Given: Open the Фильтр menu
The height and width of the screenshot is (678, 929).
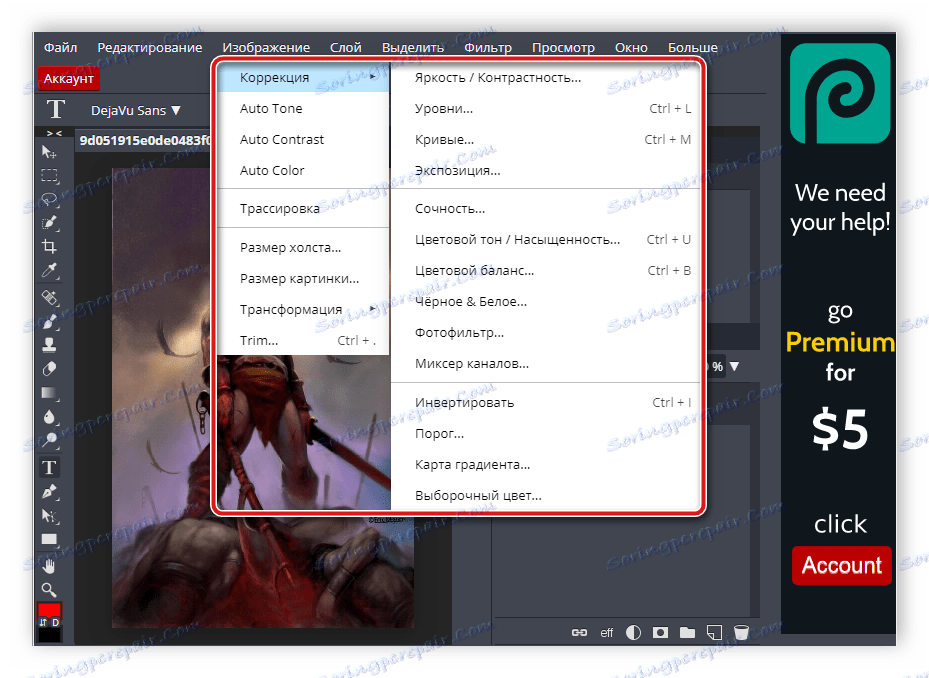Looking at the screenshot, I should pyautogui.click(x=488, y=47).
